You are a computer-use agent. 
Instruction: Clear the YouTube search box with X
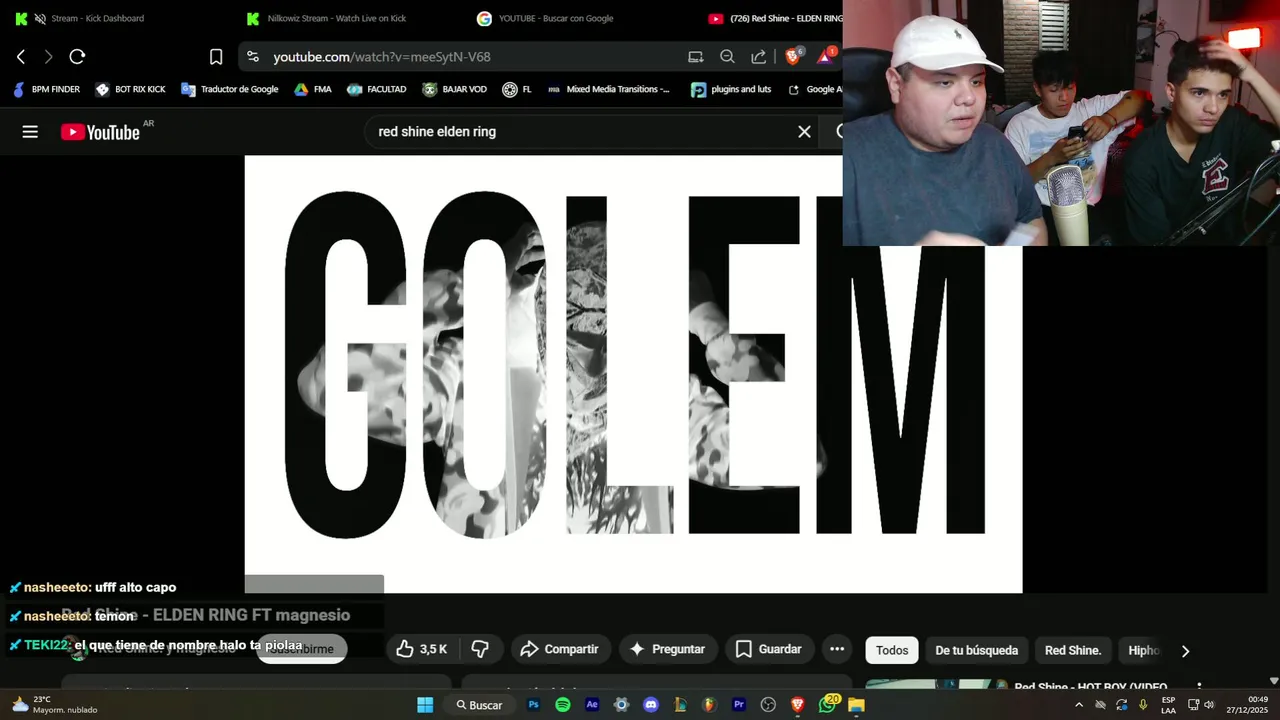[804, 131]
